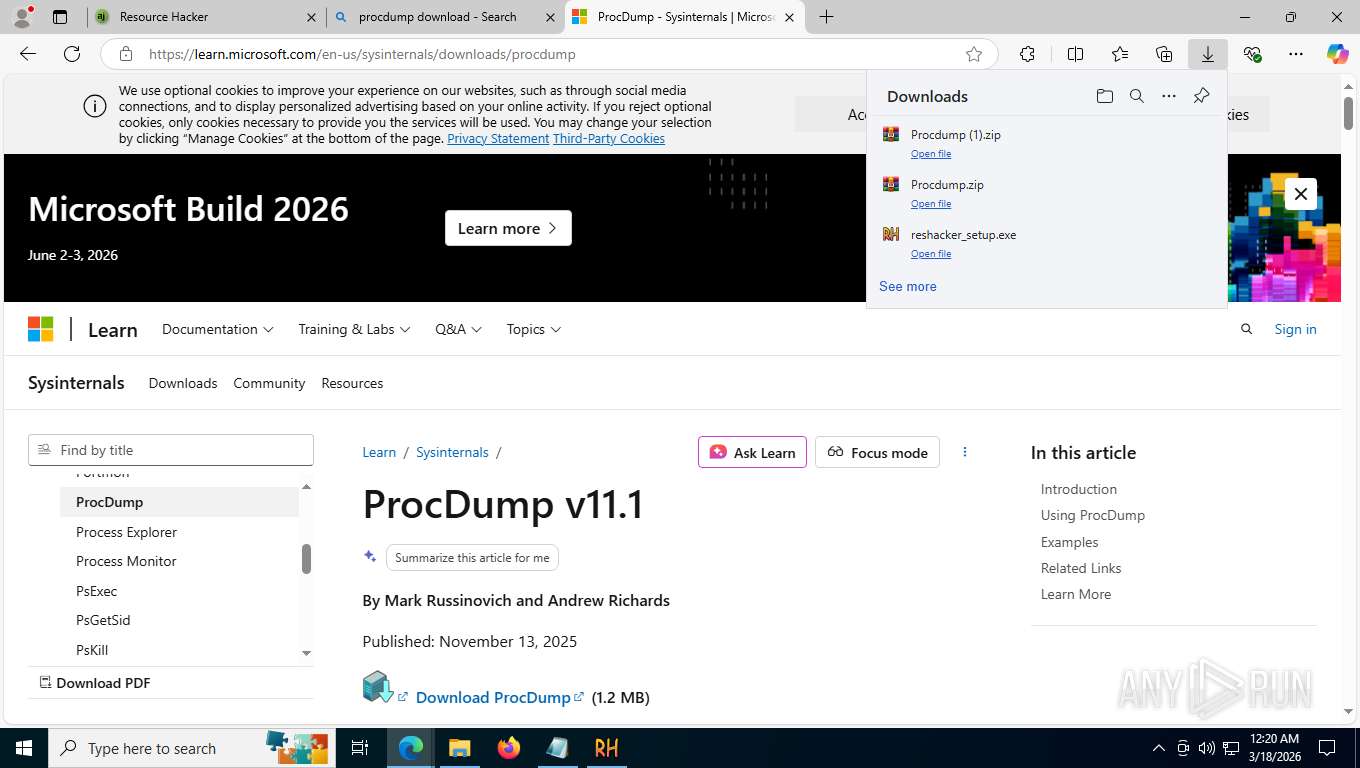Open Windows Start menu

pyautogui.click(x=24, y=748)
